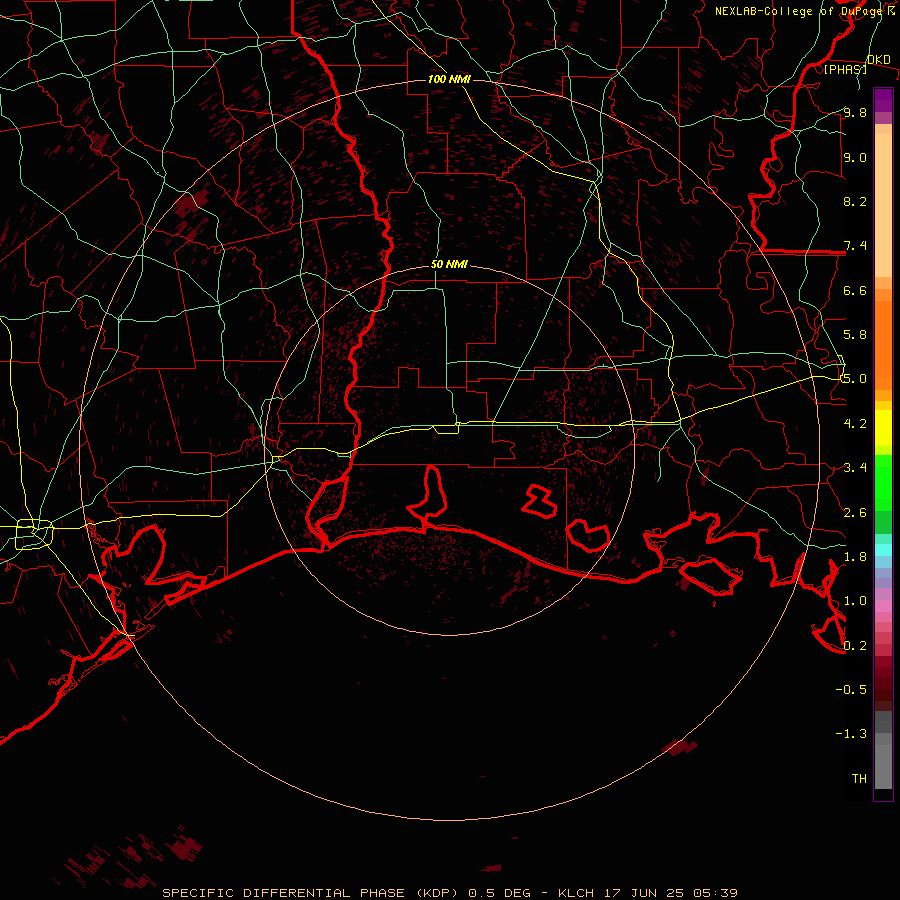
Task: Pick the purple swatch atop color bar
Action: pyautogui.click(x=883, y=100)
